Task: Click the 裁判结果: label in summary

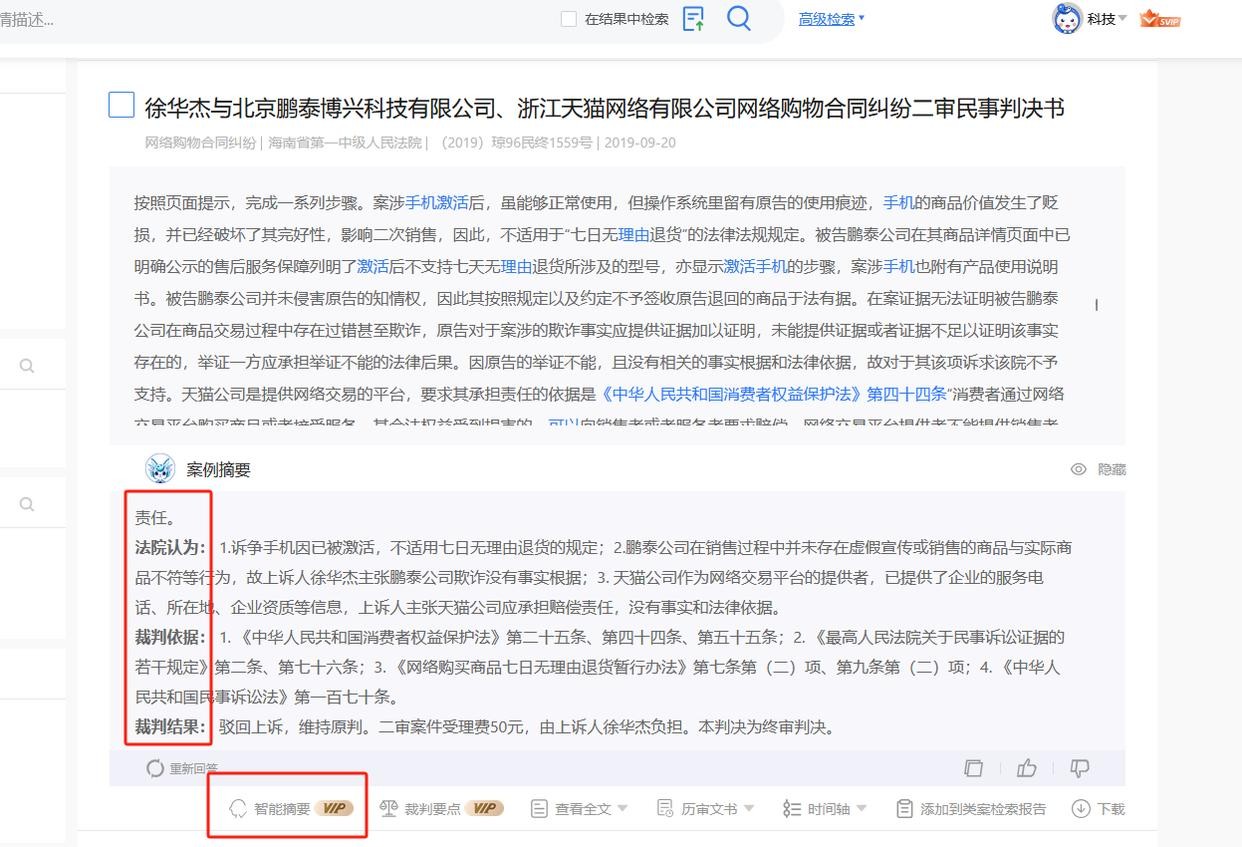Action: [x=171, y=727]
